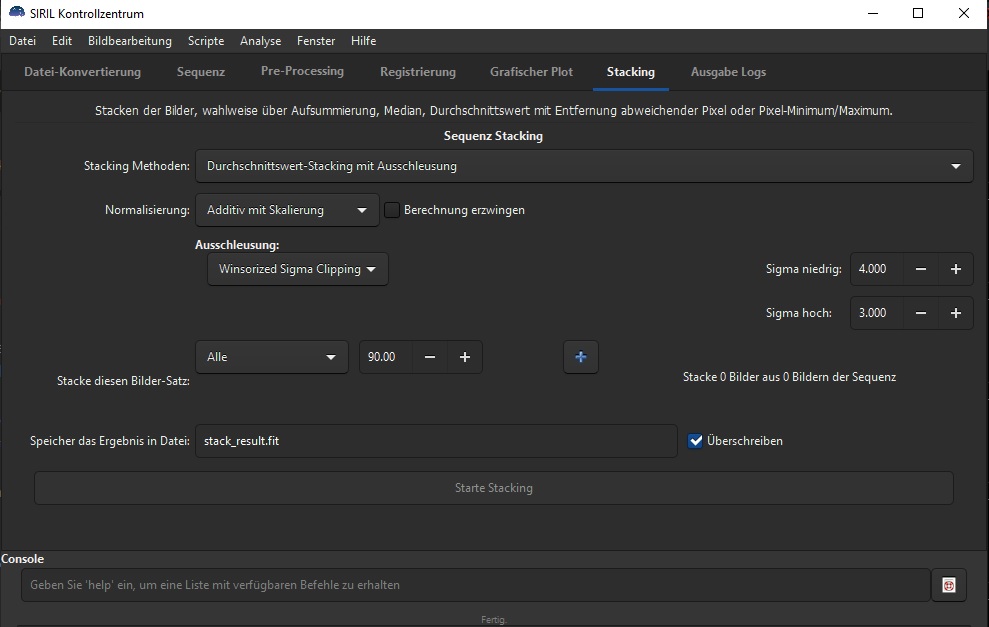Open the Hilfe menu
This screenshot has height=627, width=989.
click(363, 41)
